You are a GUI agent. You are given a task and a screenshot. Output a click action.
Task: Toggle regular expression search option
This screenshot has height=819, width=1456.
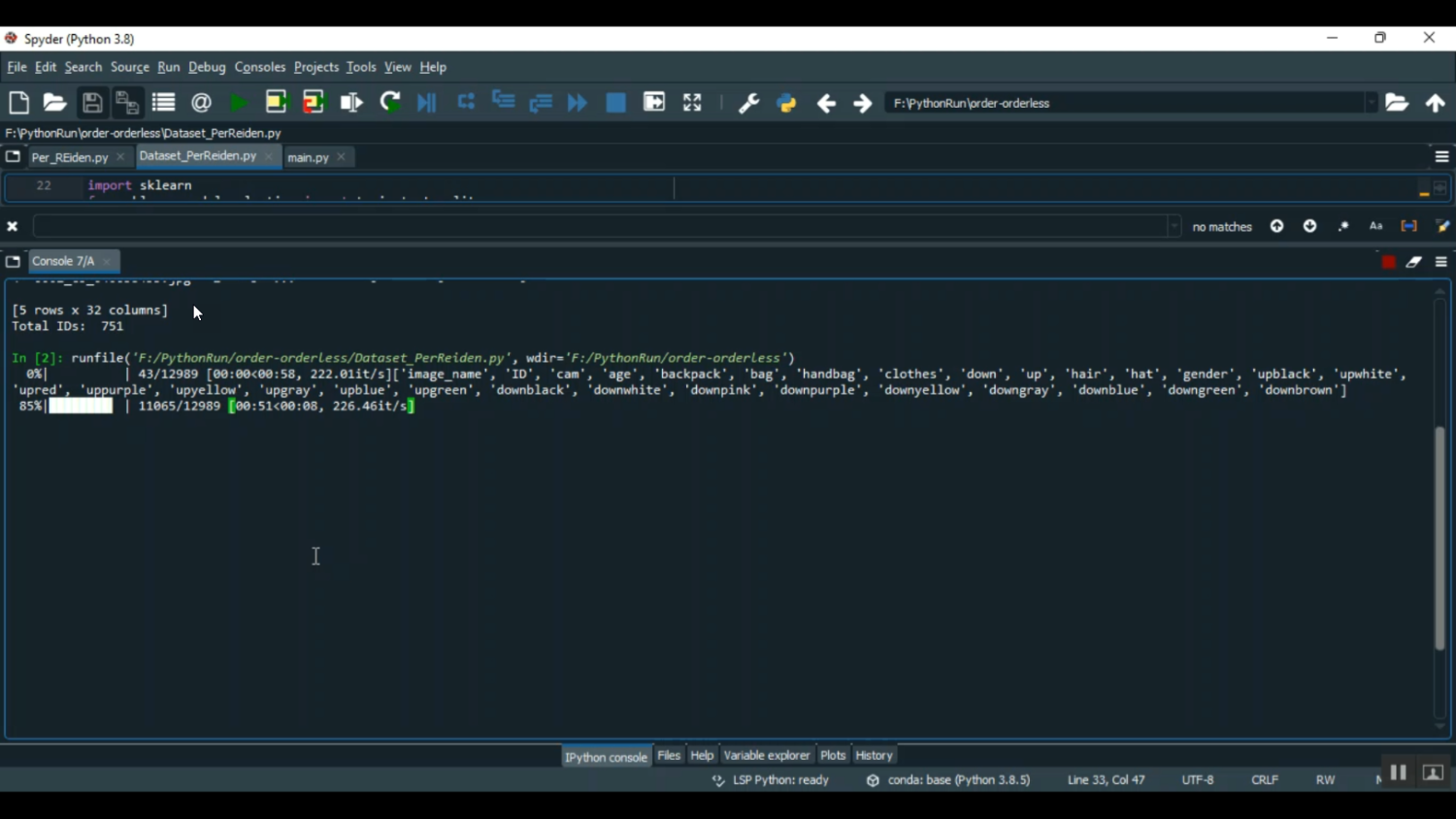(1343, 226)
